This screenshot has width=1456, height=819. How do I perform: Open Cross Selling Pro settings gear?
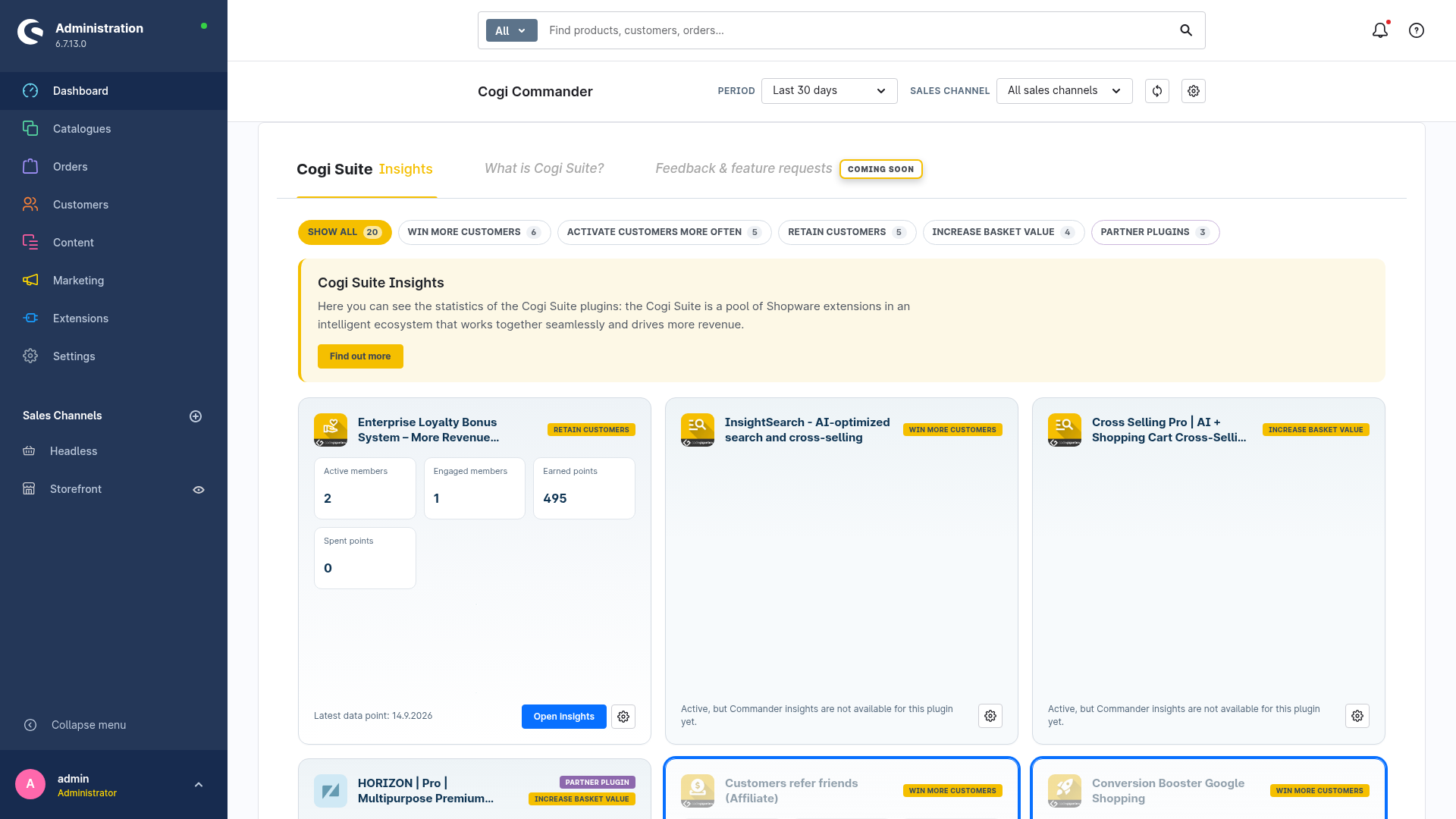pyautogui.click(x=1357, y=716)
